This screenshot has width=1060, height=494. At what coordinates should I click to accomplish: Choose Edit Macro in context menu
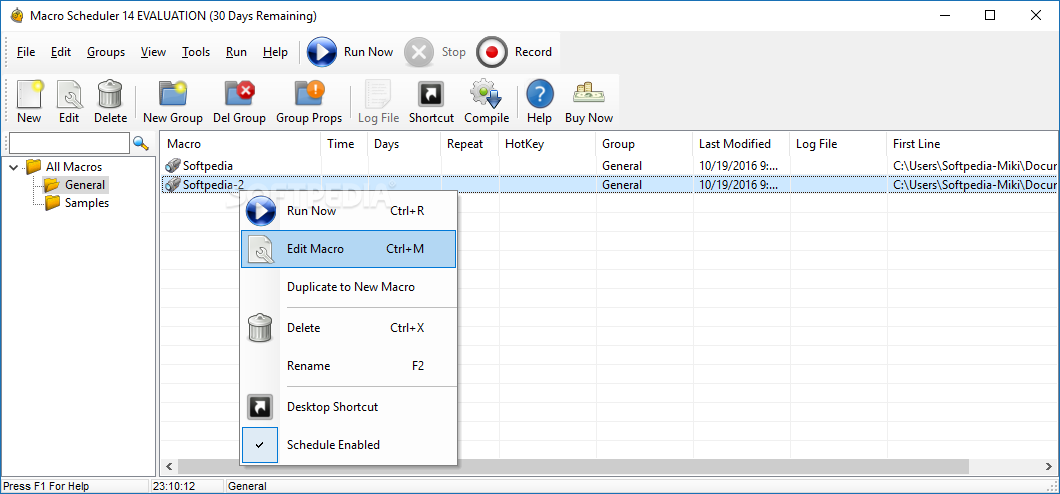[x=348, y=249]
